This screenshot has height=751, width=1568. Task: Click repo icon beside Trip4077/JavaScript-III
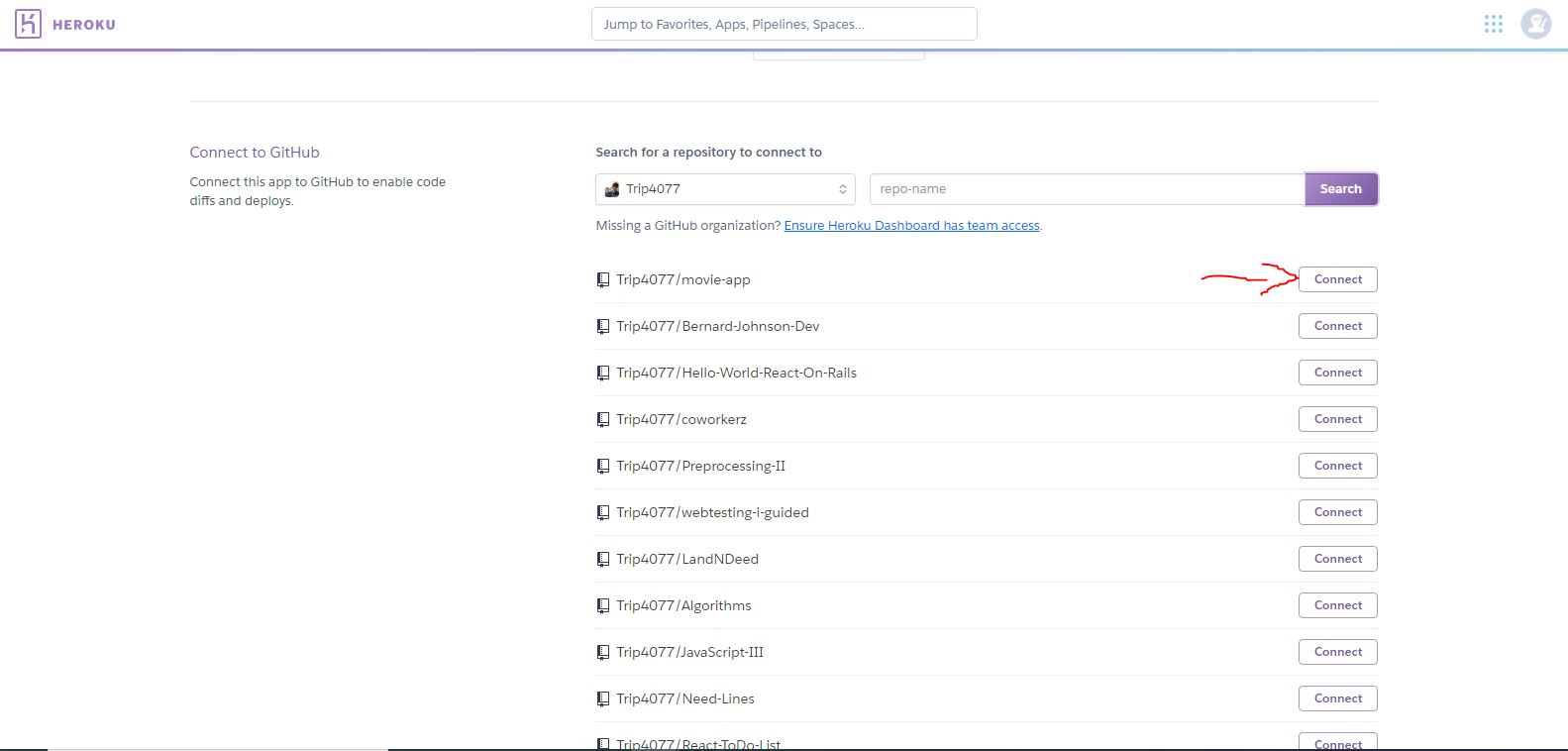602,653
